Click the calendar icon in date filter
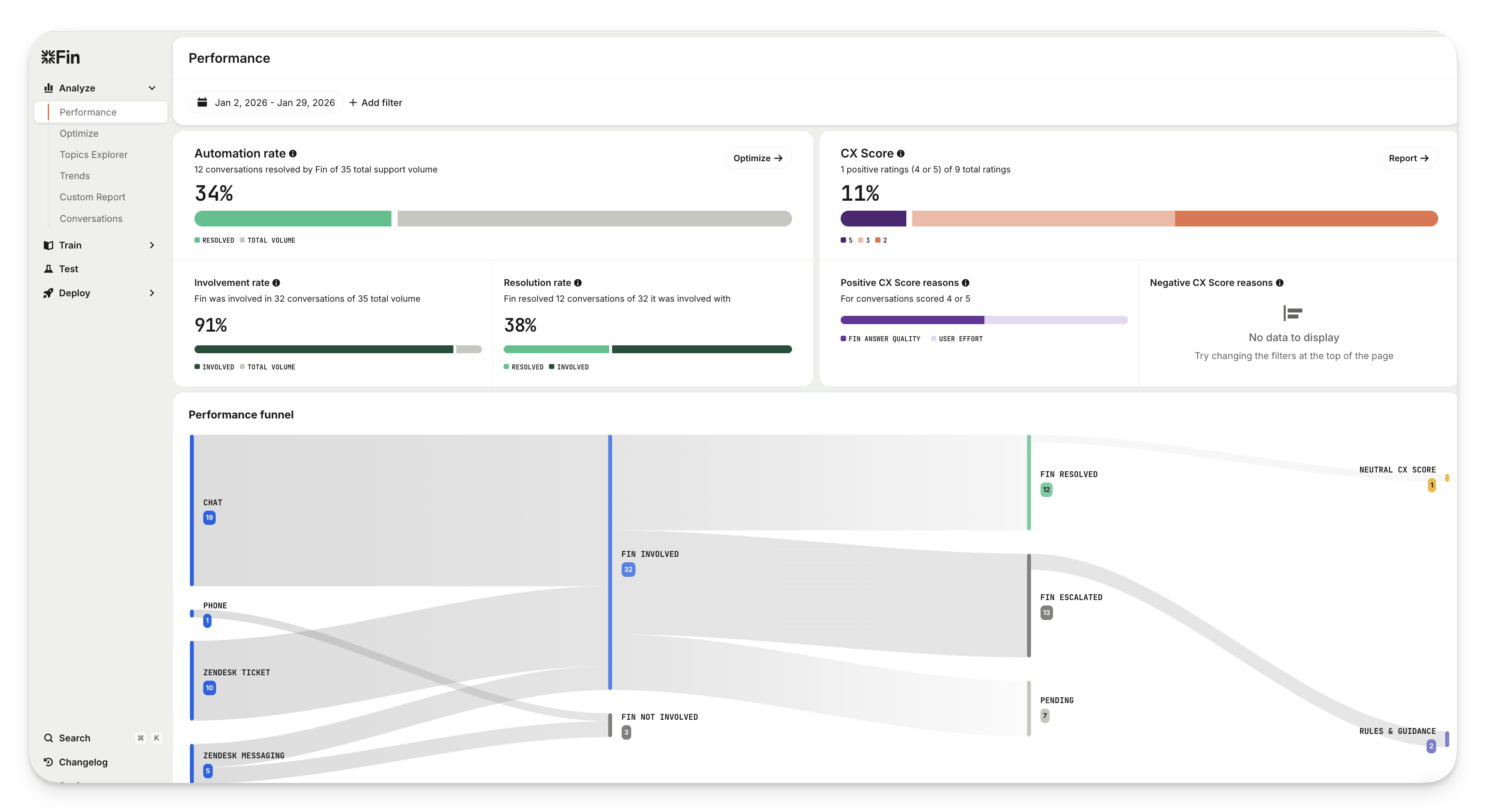The height and width of the screenshot is (812, 1486). click(x=202, y=102)
